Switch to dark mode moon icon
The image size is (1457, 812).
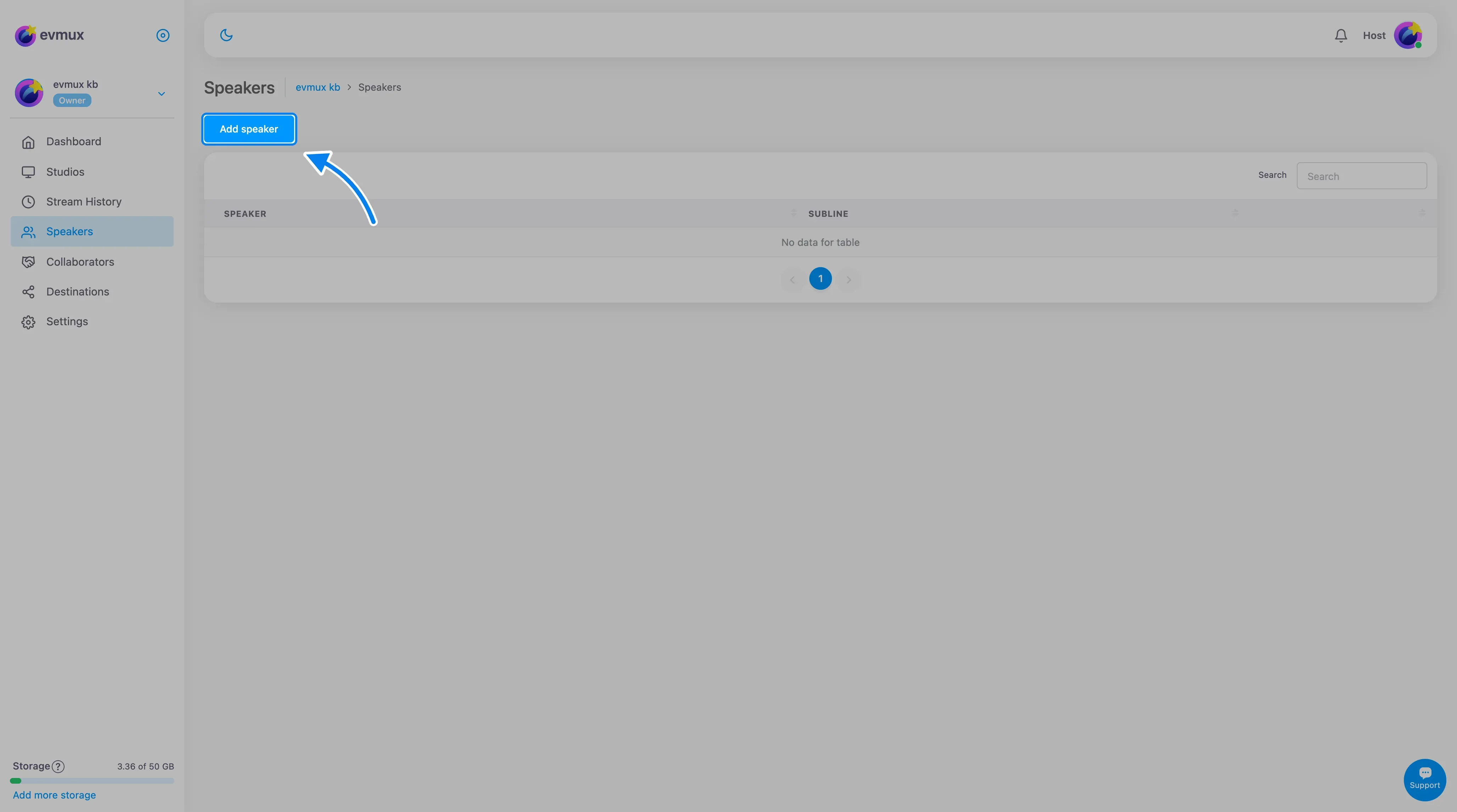pos(226,35)
